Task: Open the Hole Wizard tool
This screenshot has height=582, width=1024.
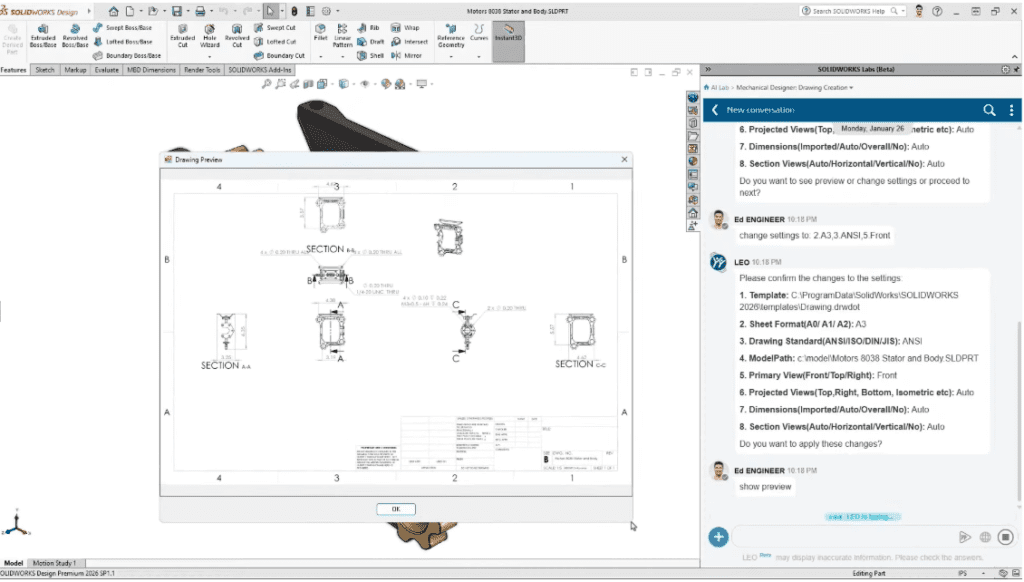Action: coord(210,38)
